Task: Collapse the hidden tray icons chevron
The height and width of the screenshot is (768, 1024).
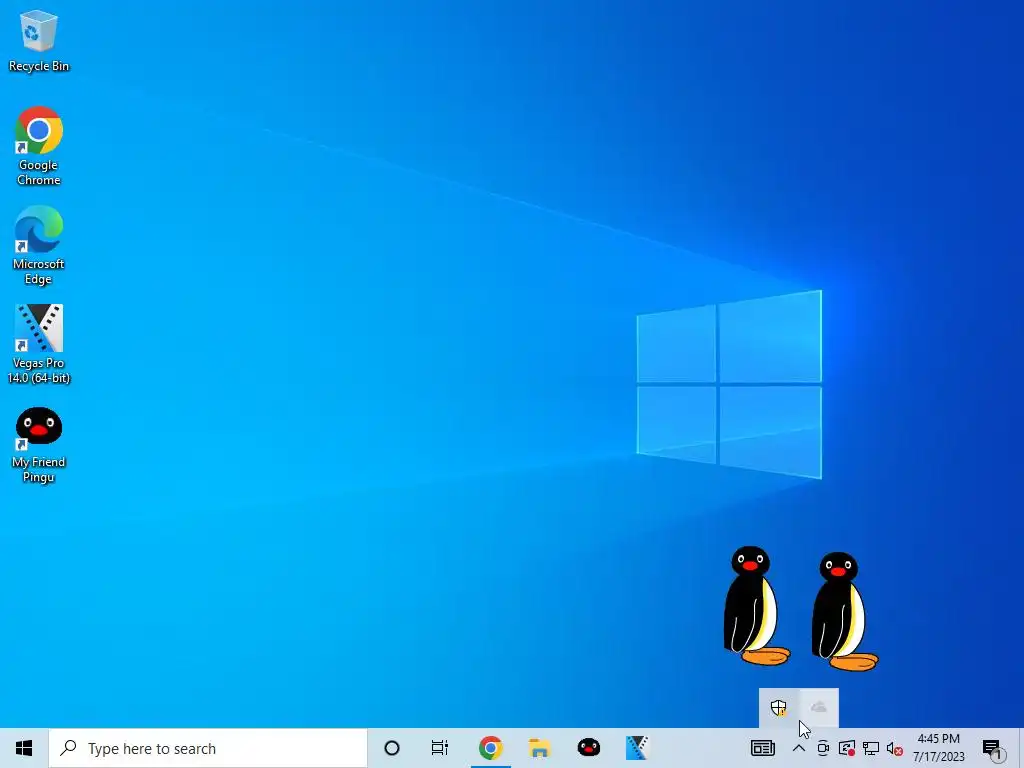Action: [799, 748]
